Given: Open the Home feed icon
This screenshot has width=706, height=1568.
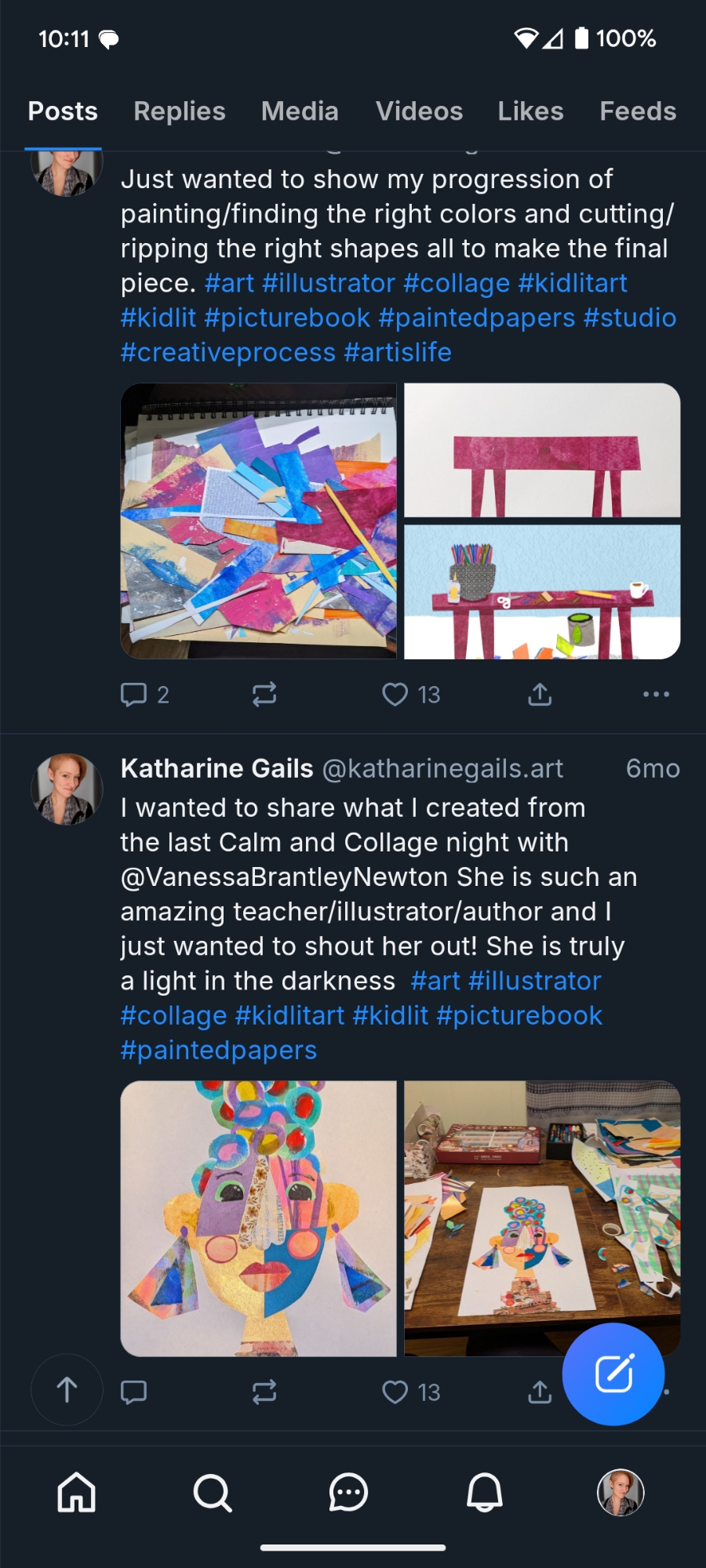Looking at the screenshot, I should click(77, 1492).
